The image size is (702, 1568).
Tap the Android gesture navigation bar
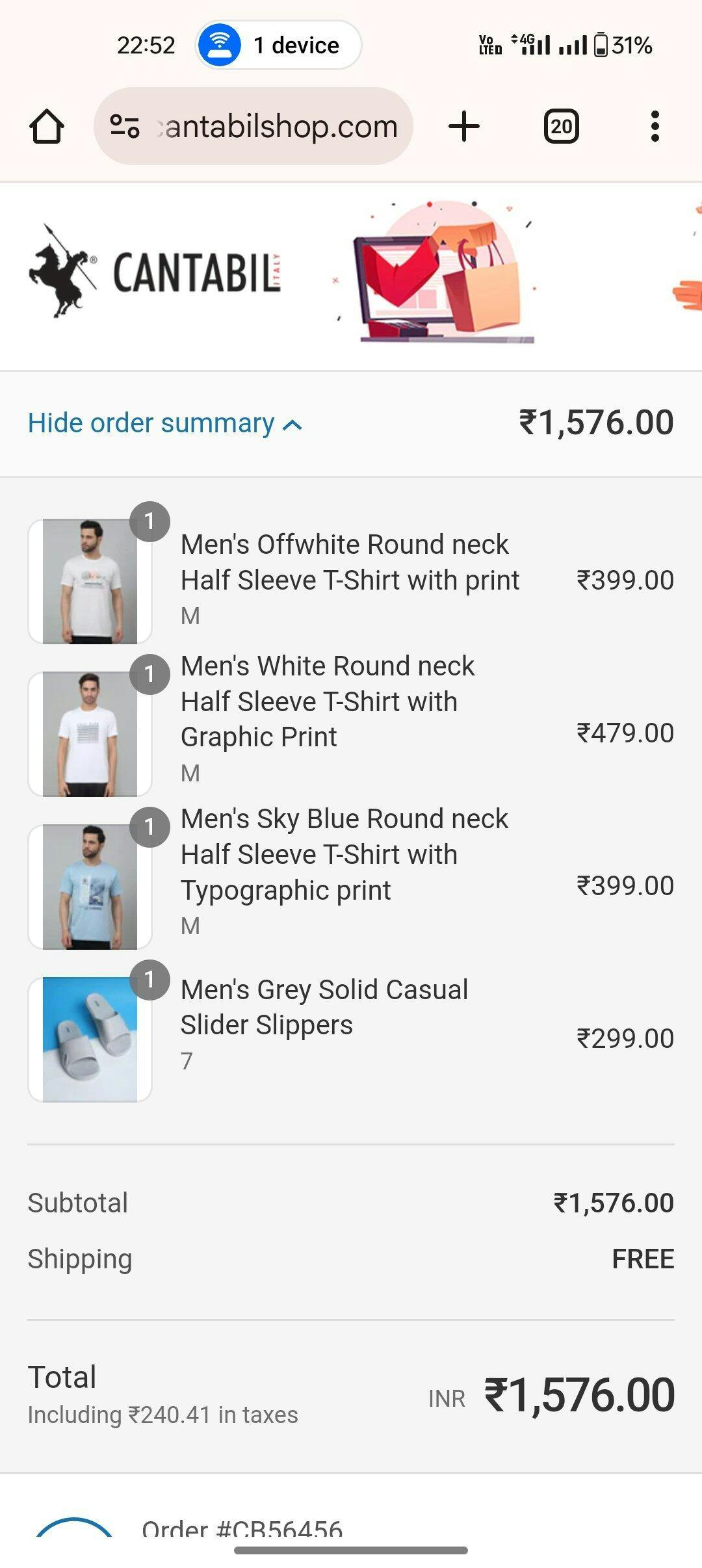pos(351,1550)
